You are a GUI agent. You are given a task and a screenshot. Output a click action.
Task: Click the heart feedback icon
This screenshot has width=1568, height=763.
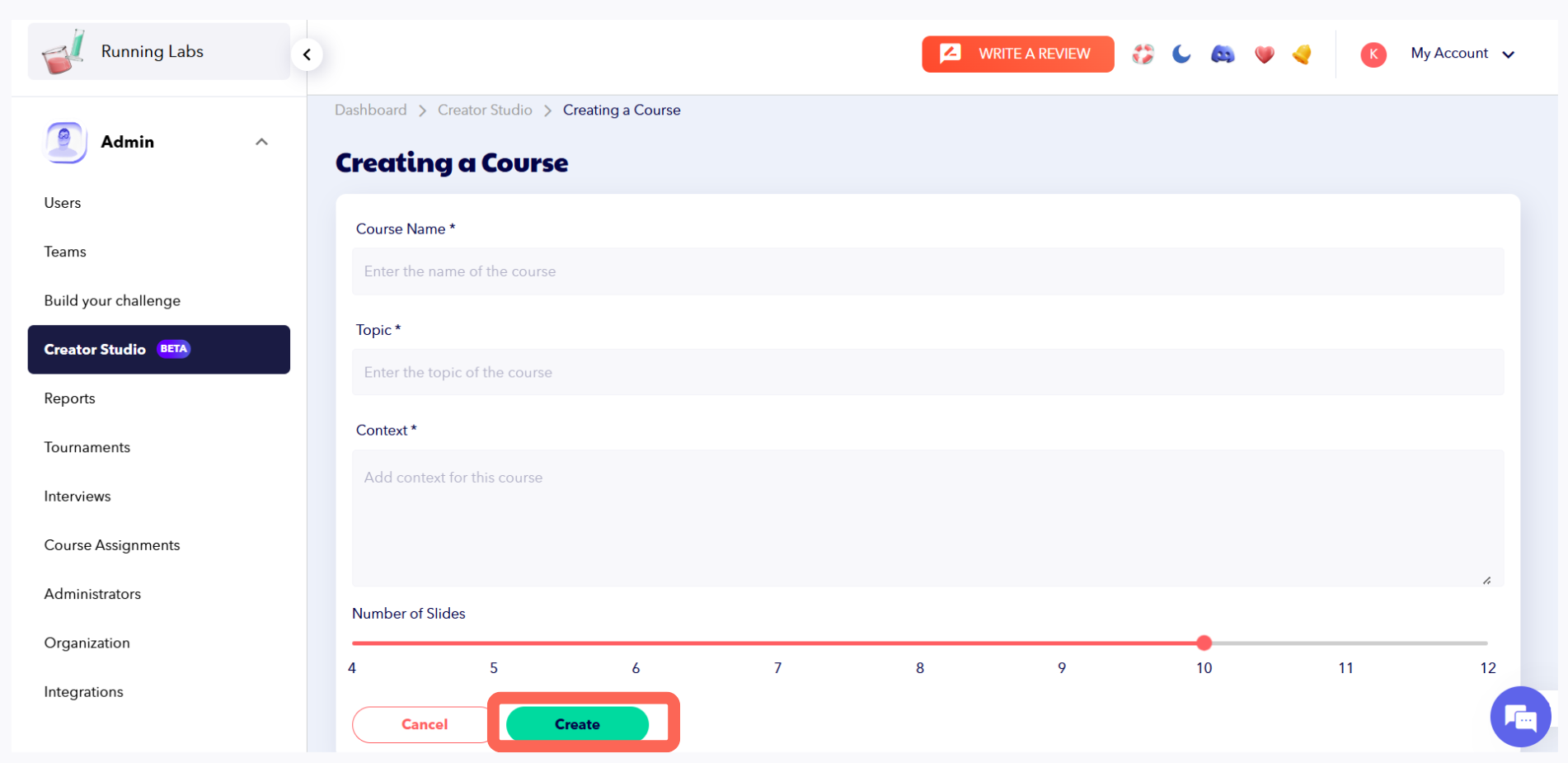[x=1264, y=54]
